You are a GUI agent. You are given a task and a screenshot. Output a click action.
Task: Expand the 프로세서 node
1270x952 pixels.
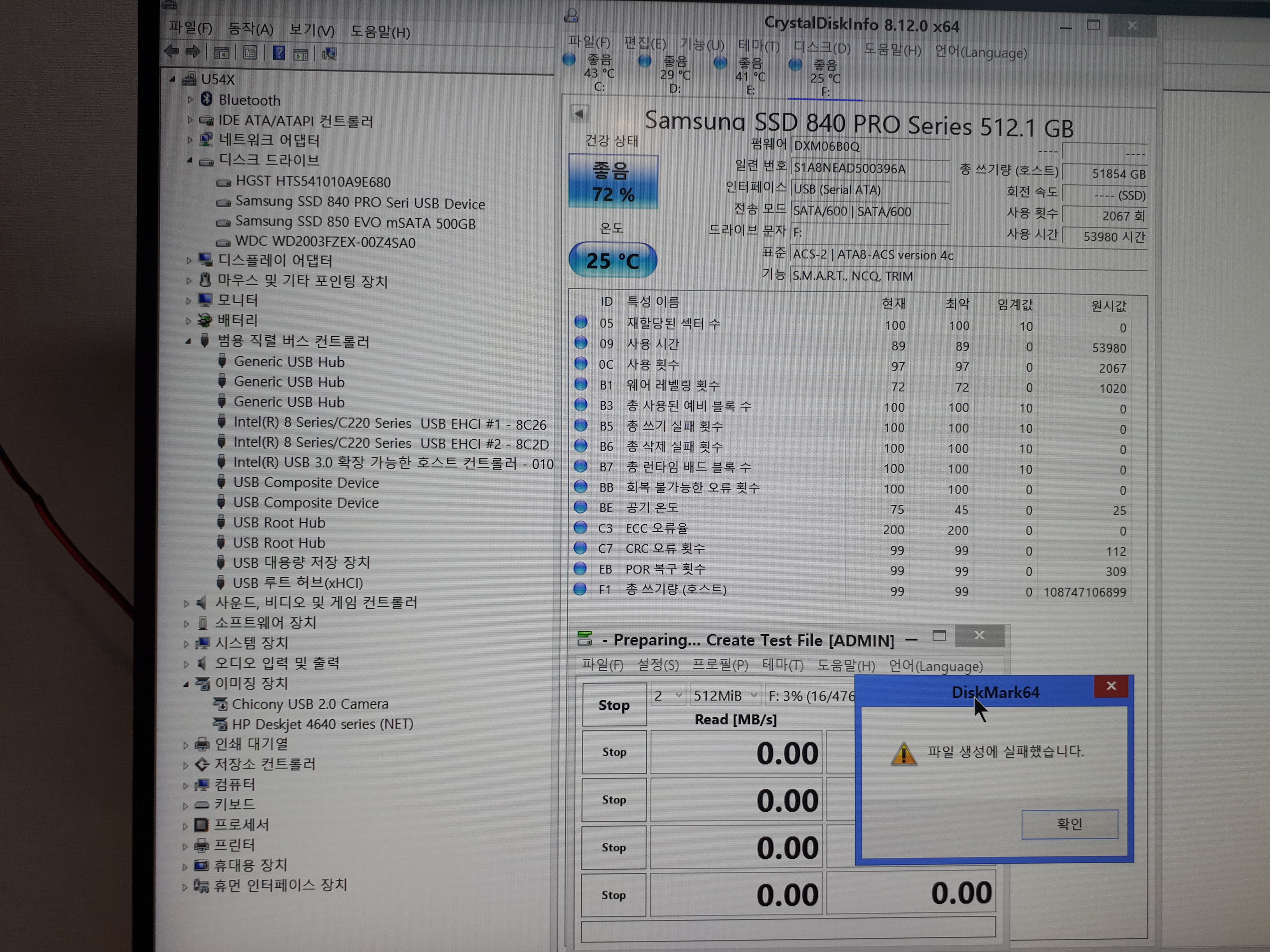pyautogui.click(x=185, y=826)
